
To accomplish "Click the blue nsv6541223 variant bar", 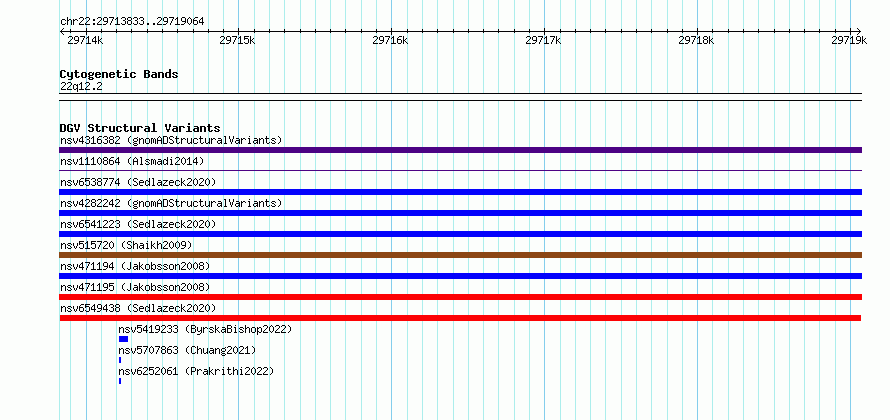I will pyautogui.click(x=460, y=234).
